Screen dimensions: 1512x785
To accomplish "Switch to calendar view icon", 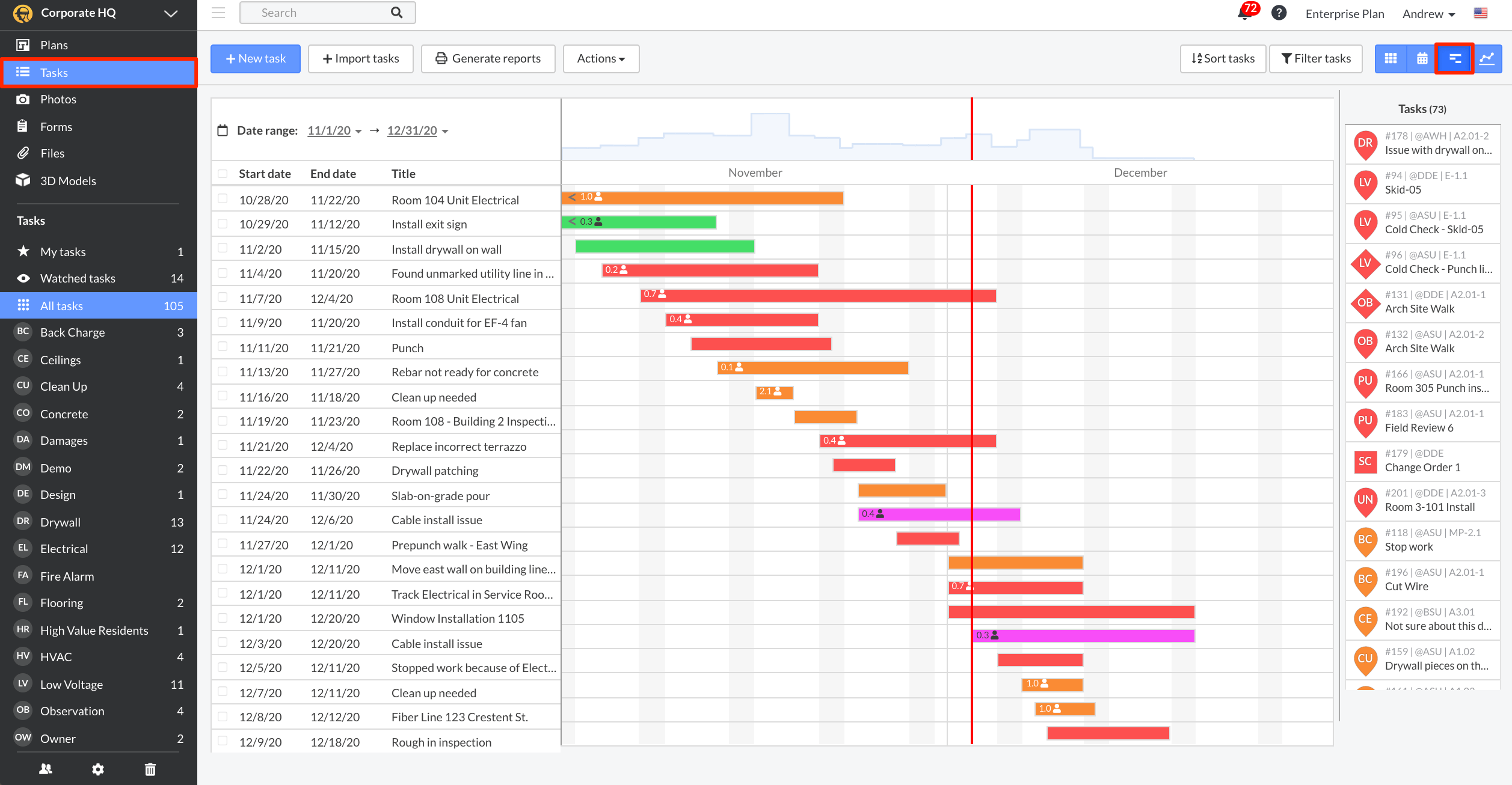I will point(1422,58).
